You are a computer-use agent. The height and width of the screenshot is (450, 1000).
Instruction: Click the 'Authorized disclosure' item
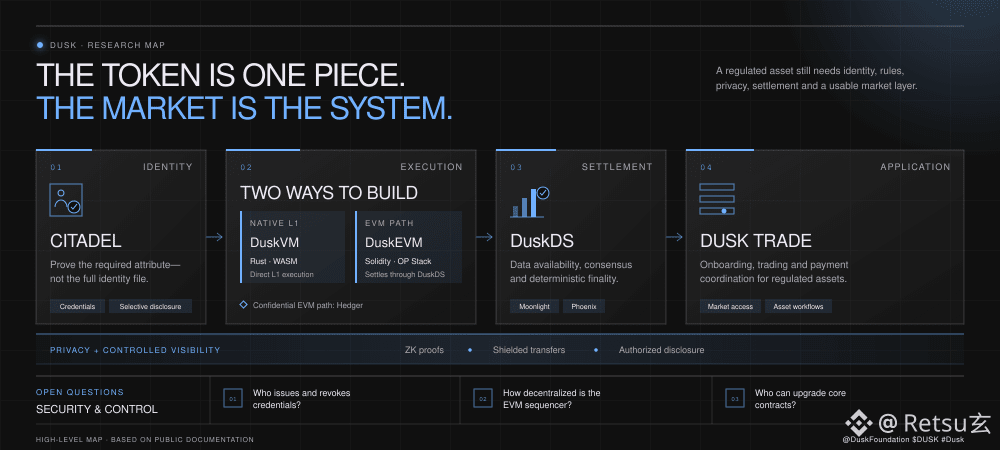pos(661,350)
